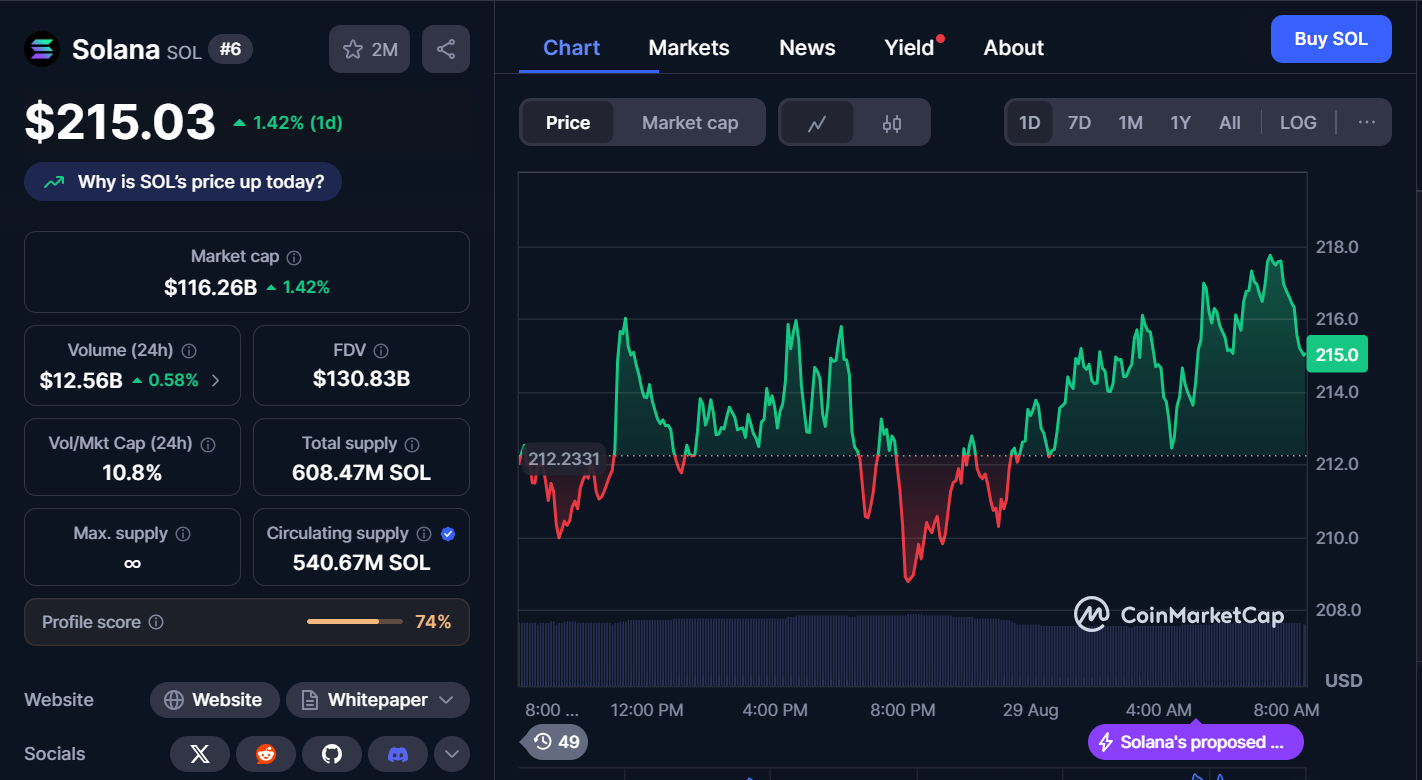
Task: Set chart range to 1Y
Action: pyautogui.click(x=1181, y=123)
